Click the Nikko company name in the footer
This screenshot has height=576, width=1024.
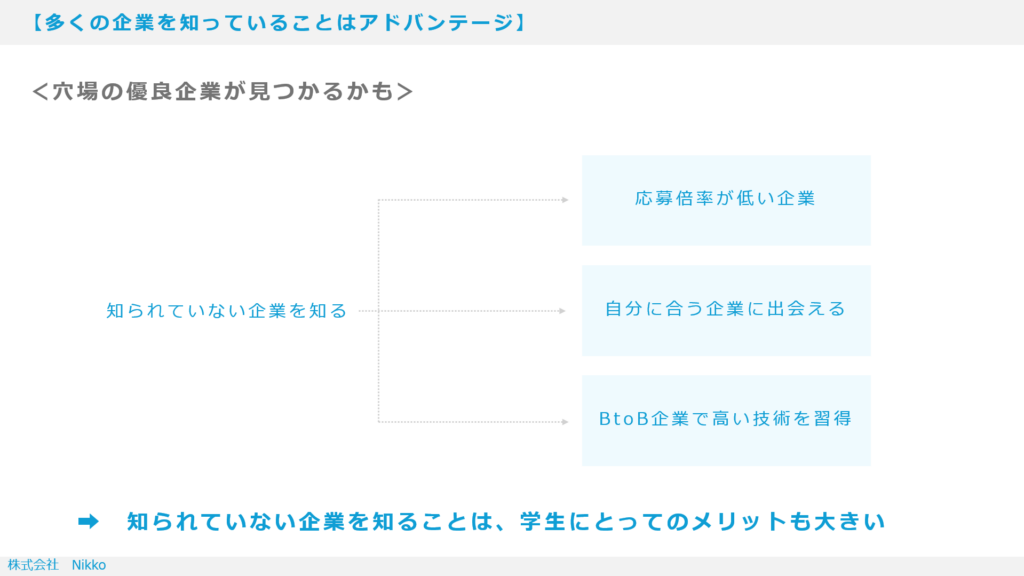pos(89,565)
